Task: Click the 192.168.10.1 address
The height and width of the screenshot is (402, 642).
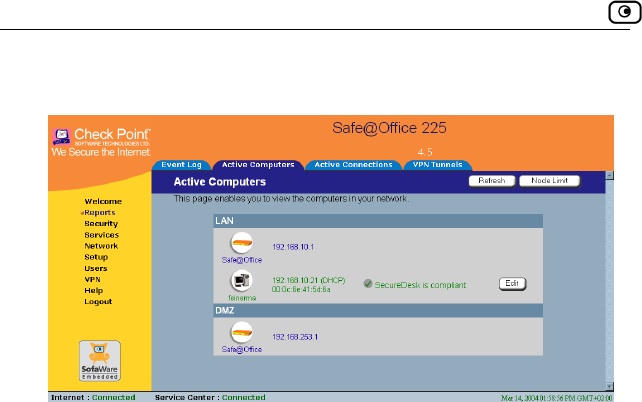Action: click(x=293, y=247)
